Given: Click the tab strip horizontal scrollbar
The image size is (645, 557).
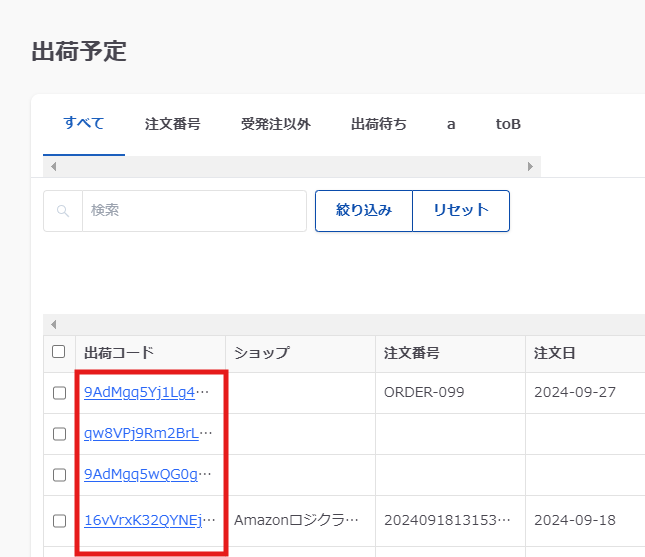Looking at the screenshot, I should pyautogui.click(x=290, y=166).
